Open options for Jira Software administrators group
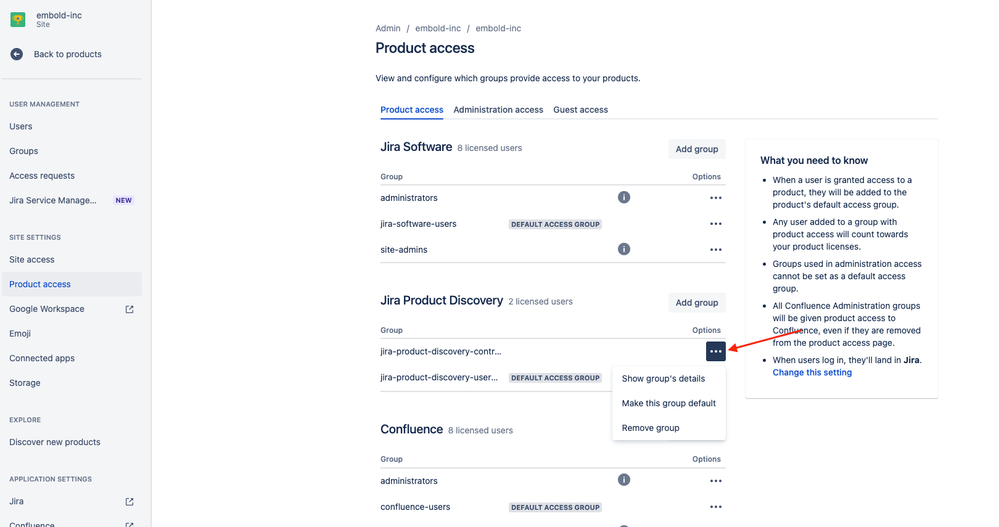 [x=715, y=198]
